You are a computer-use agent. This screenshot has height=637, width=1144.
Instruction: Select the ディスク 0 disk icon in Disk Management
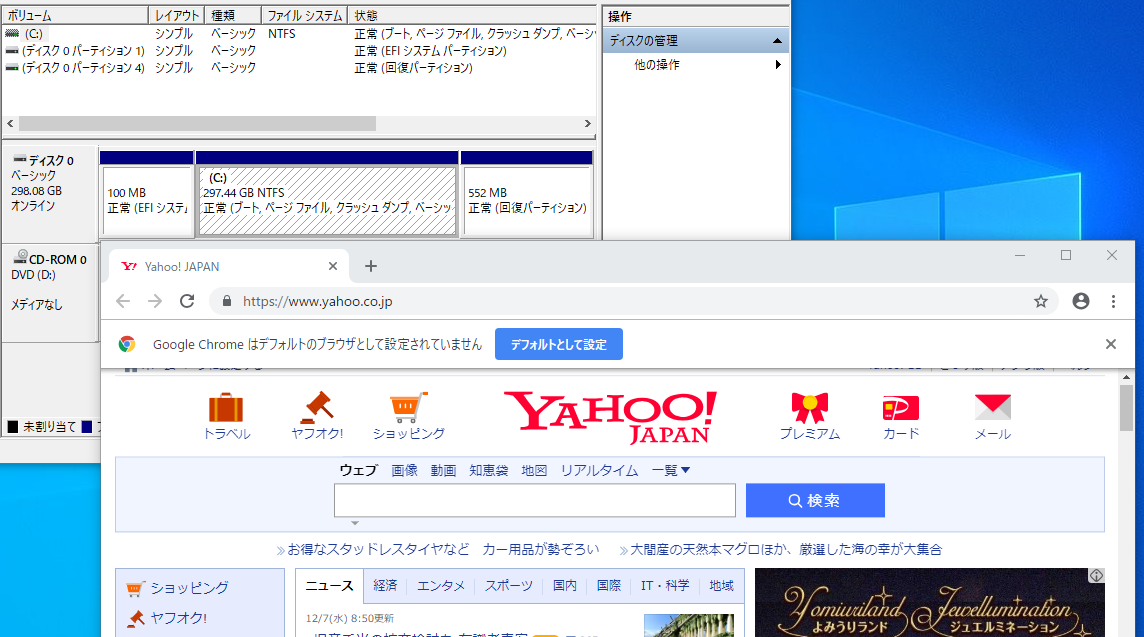click(x=20, y=159)
